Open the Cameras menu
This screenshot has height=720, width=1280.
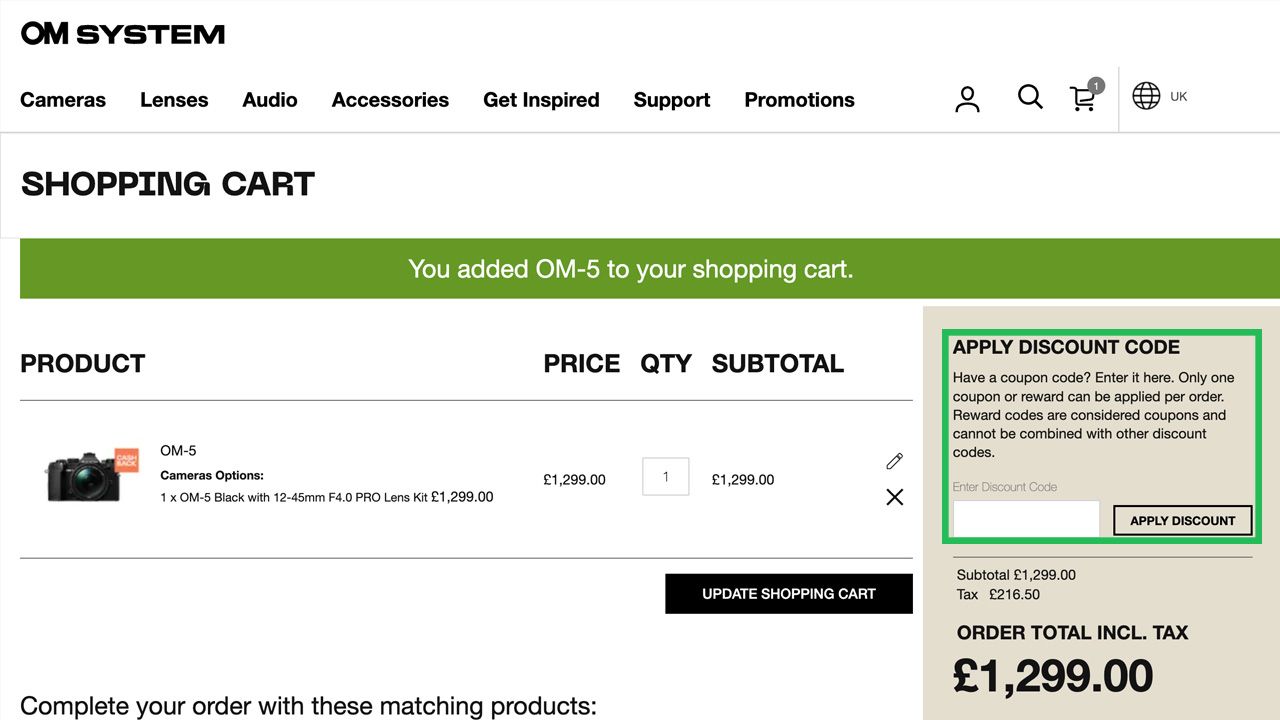point(63,100)
